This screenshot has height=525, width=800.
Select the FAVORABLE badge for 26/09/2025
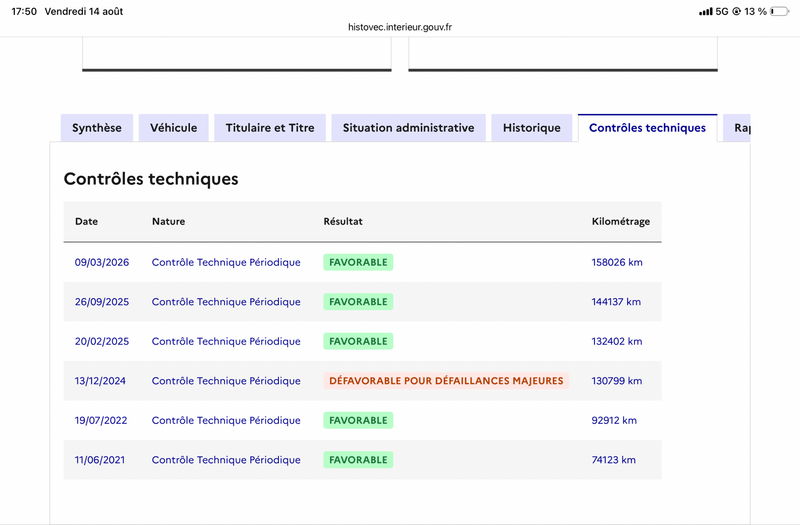coord(358,302)
